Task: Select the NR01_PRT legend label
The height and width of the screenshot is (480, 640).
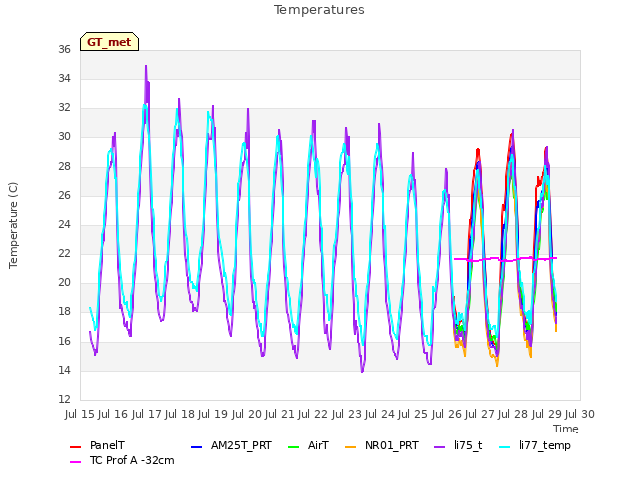Action: coord(392,445)
